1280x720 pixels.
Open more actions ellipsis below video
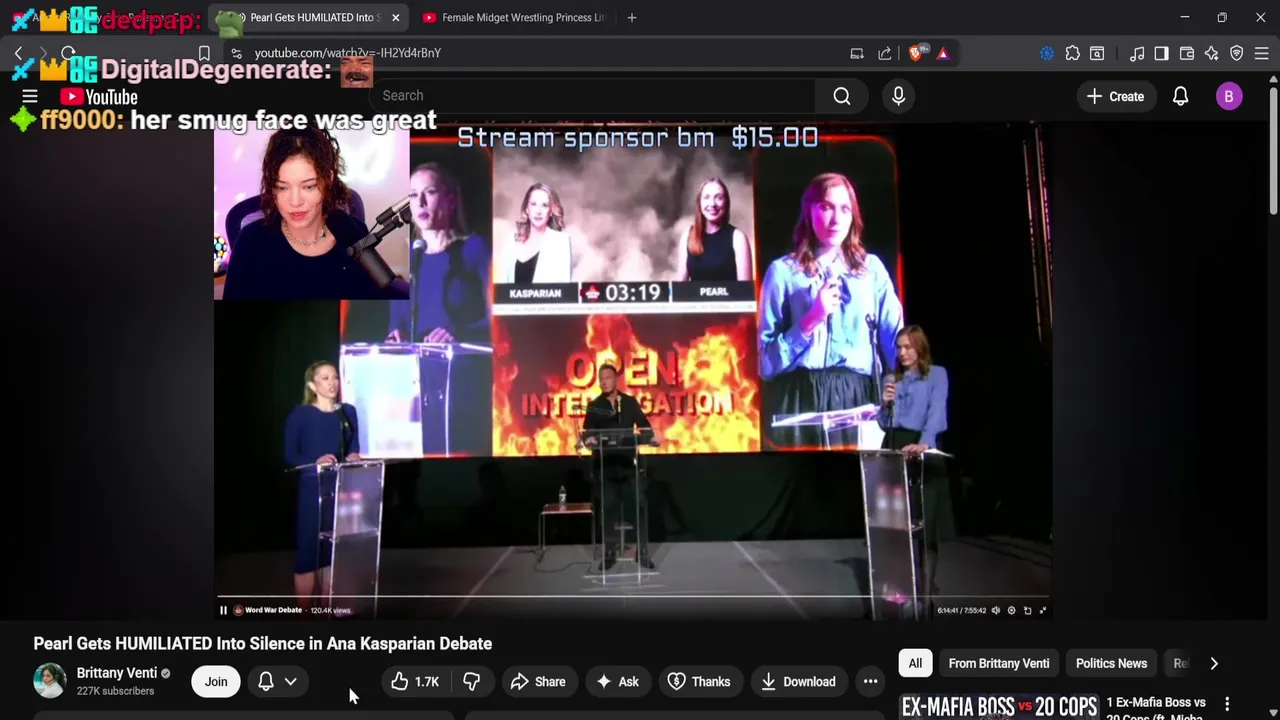(870, 682)
